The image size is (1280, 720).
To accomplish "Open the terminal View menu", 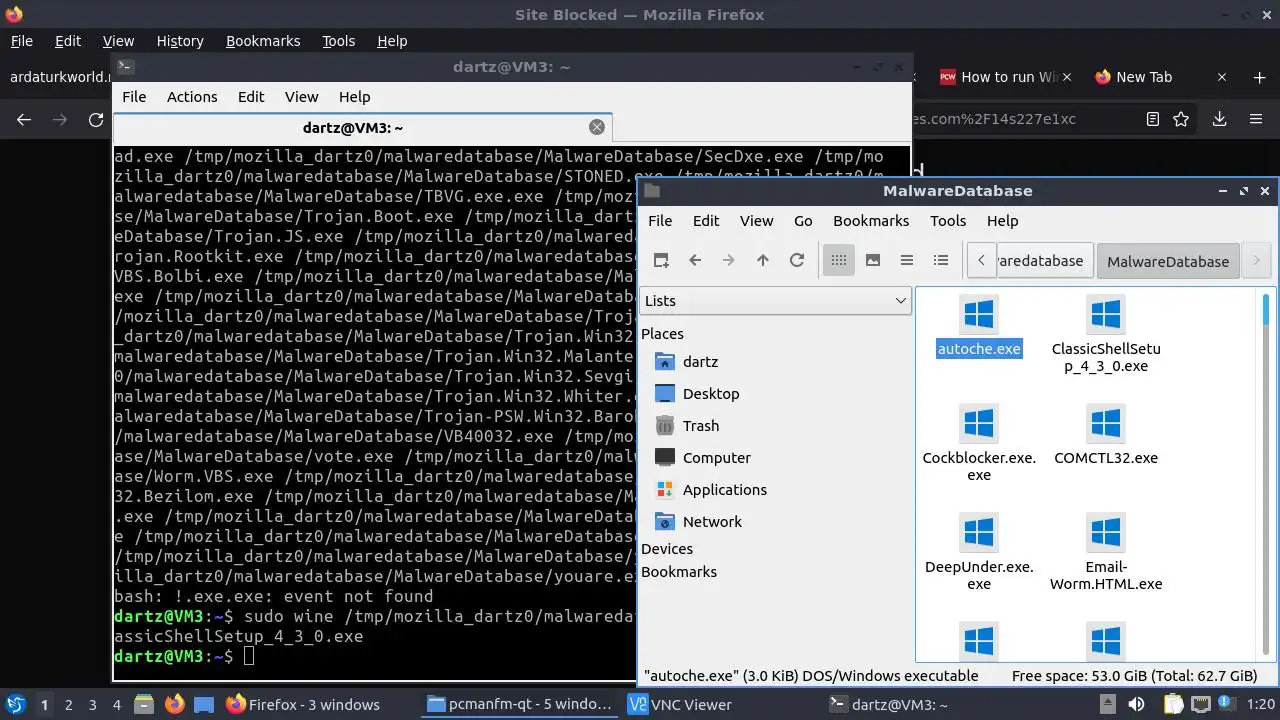I will (x=301, y=96).
